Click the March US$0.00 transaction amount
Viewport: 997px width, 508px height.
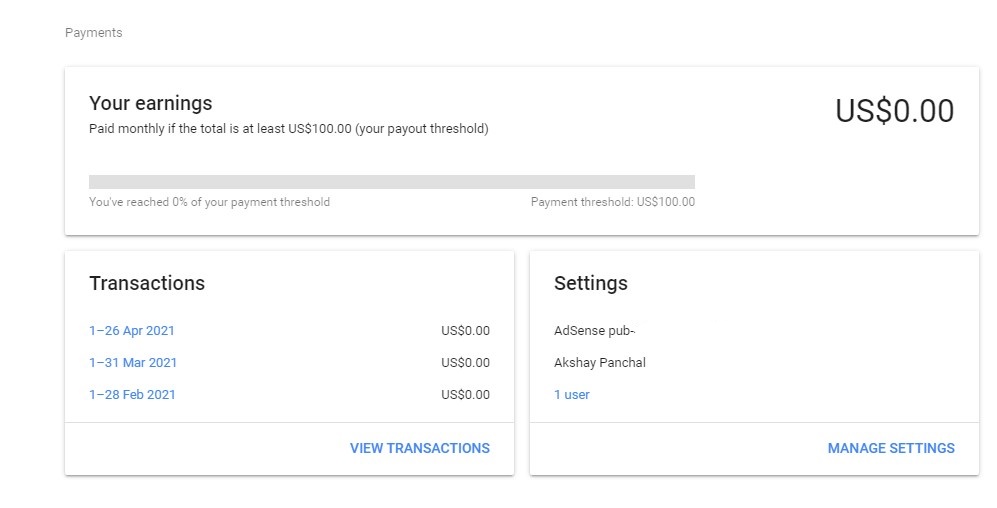point(465,363)
